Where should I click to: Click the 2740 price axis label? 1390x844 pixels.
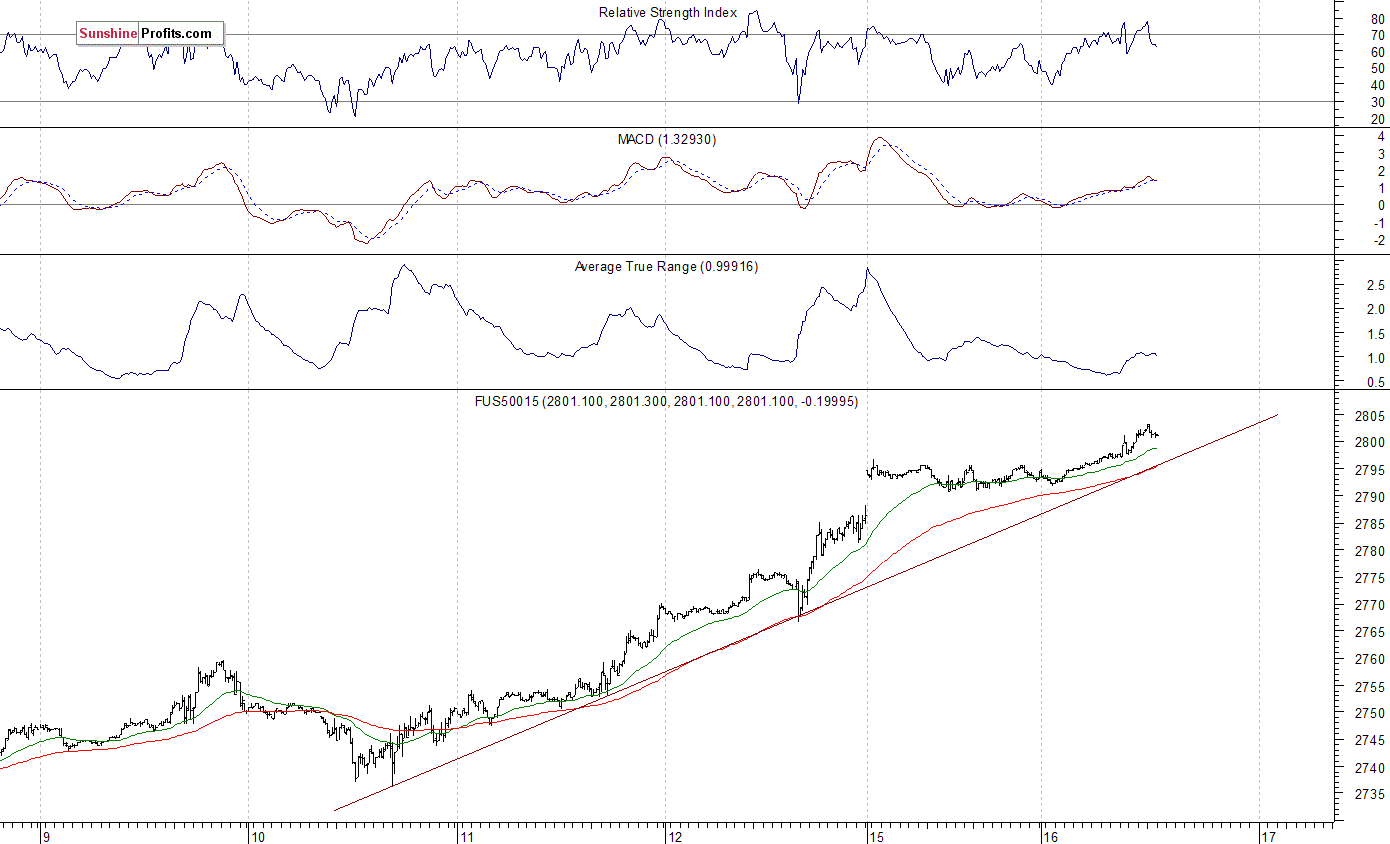tap(1369, 768)
